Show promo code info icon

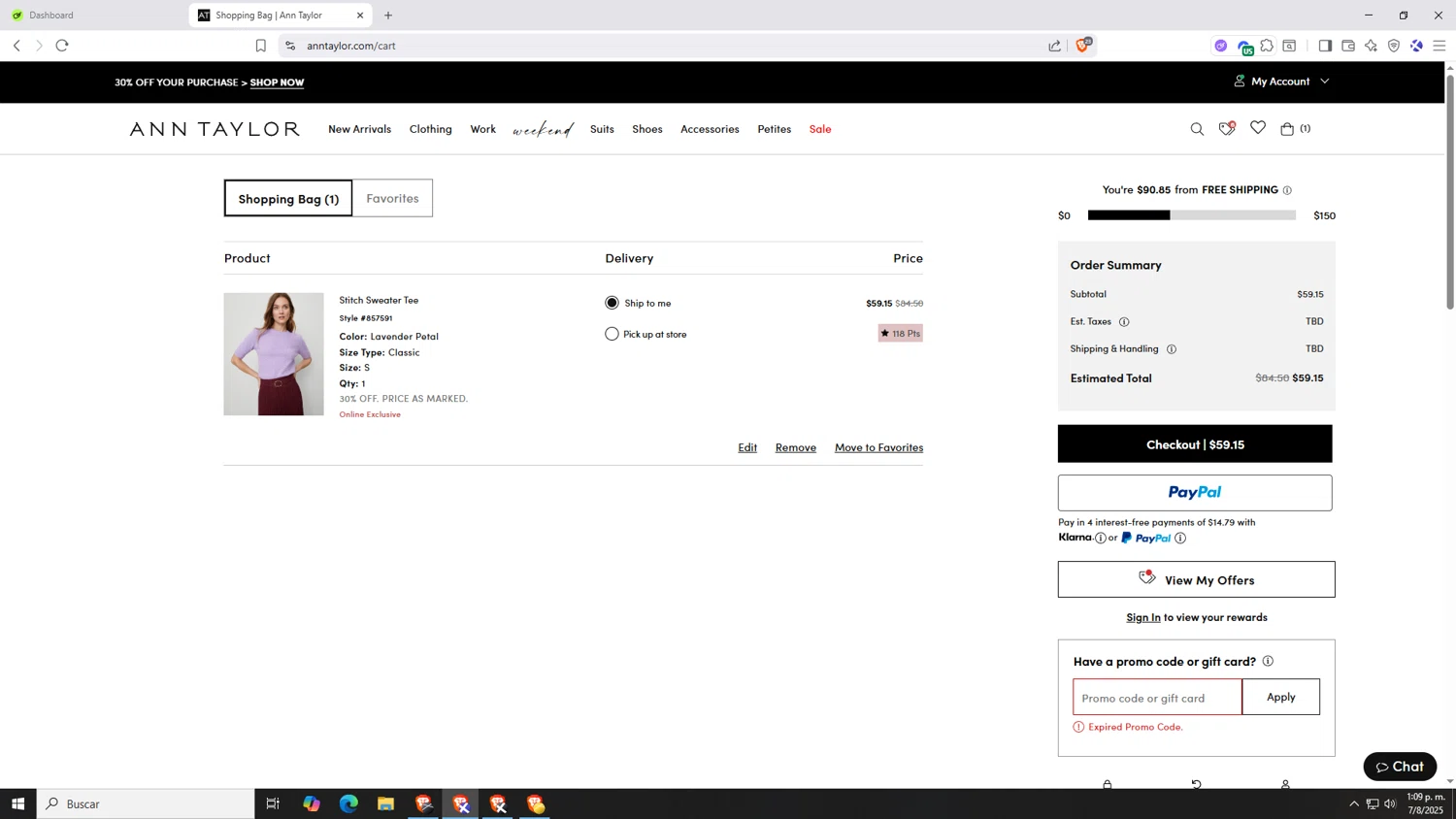coord(1268,661)
